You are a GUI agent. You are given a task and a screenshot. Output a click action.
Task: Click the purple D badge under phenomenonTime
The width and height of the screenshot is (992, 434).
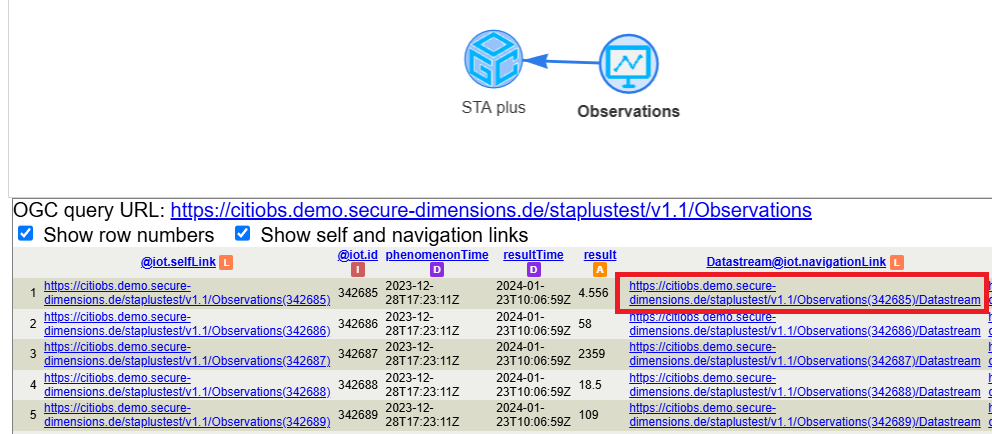436,269
